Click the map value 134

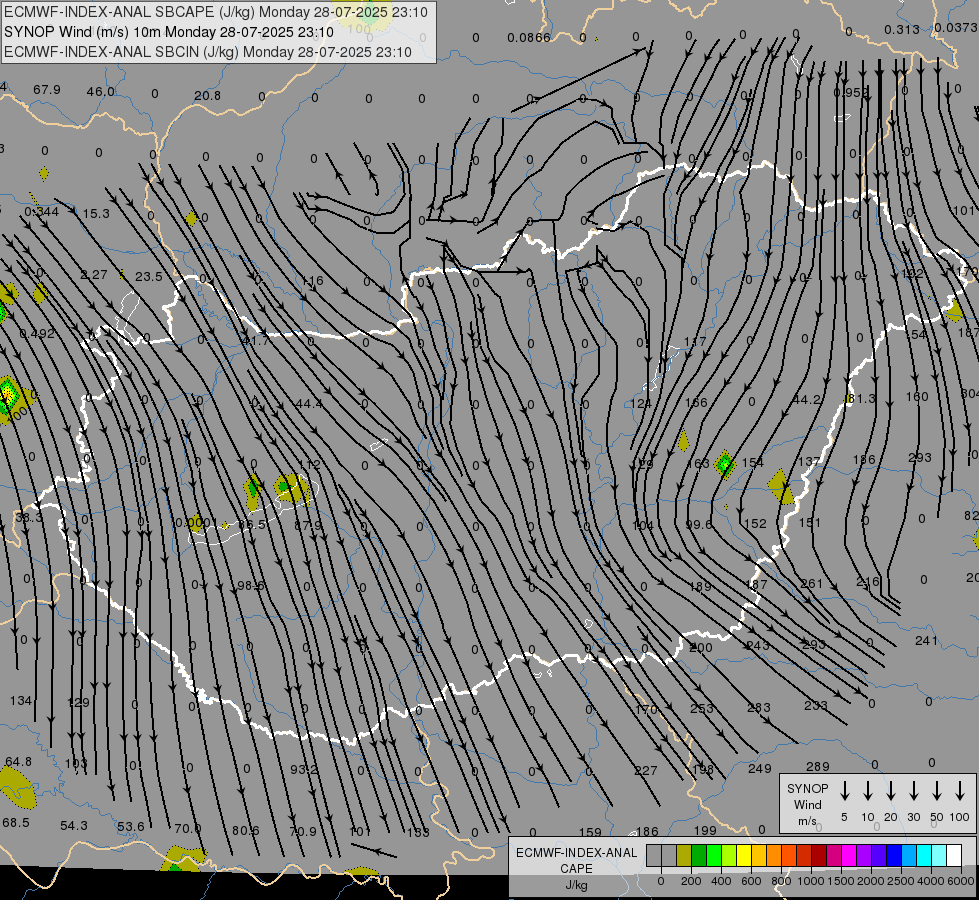(x=21, y=701)
